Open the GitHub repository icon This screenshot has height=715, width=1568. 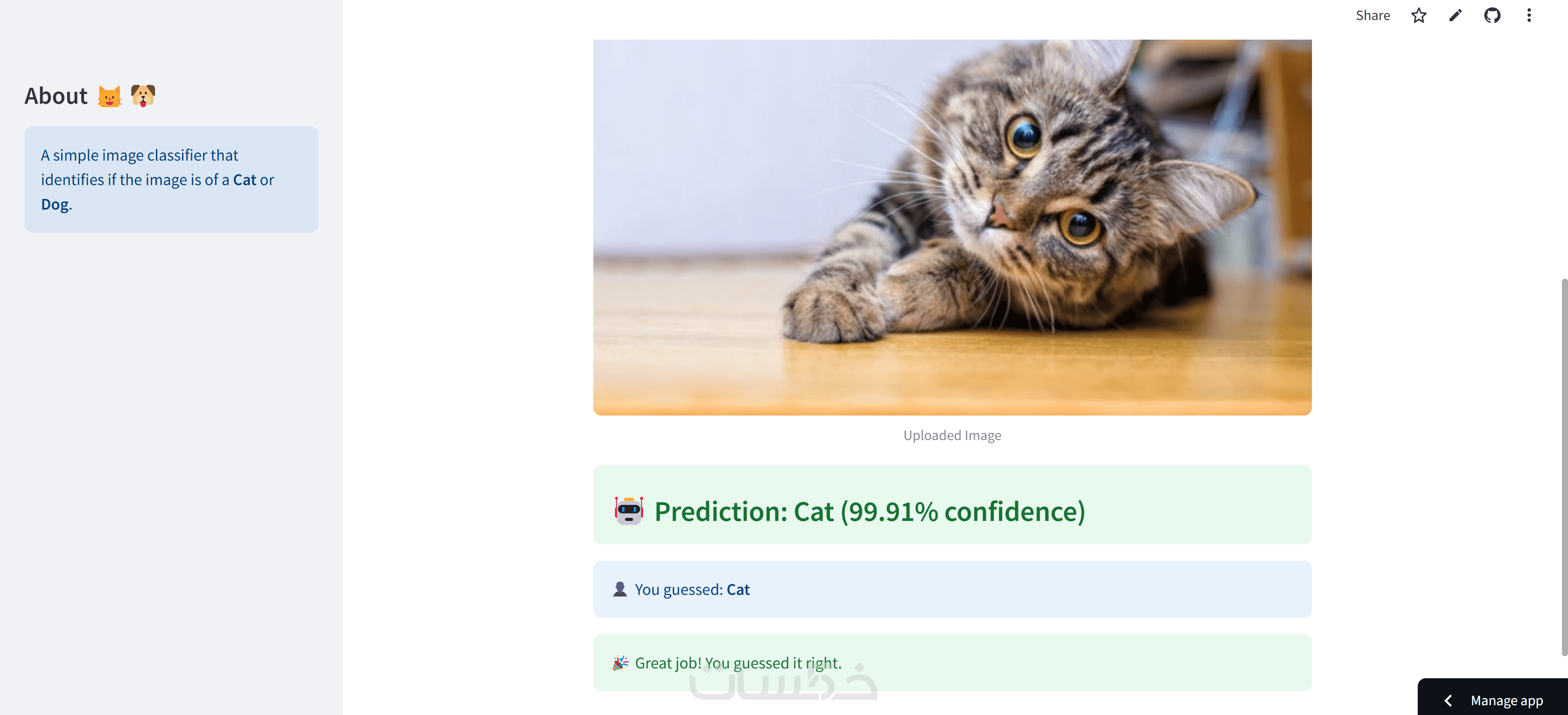1491,16
